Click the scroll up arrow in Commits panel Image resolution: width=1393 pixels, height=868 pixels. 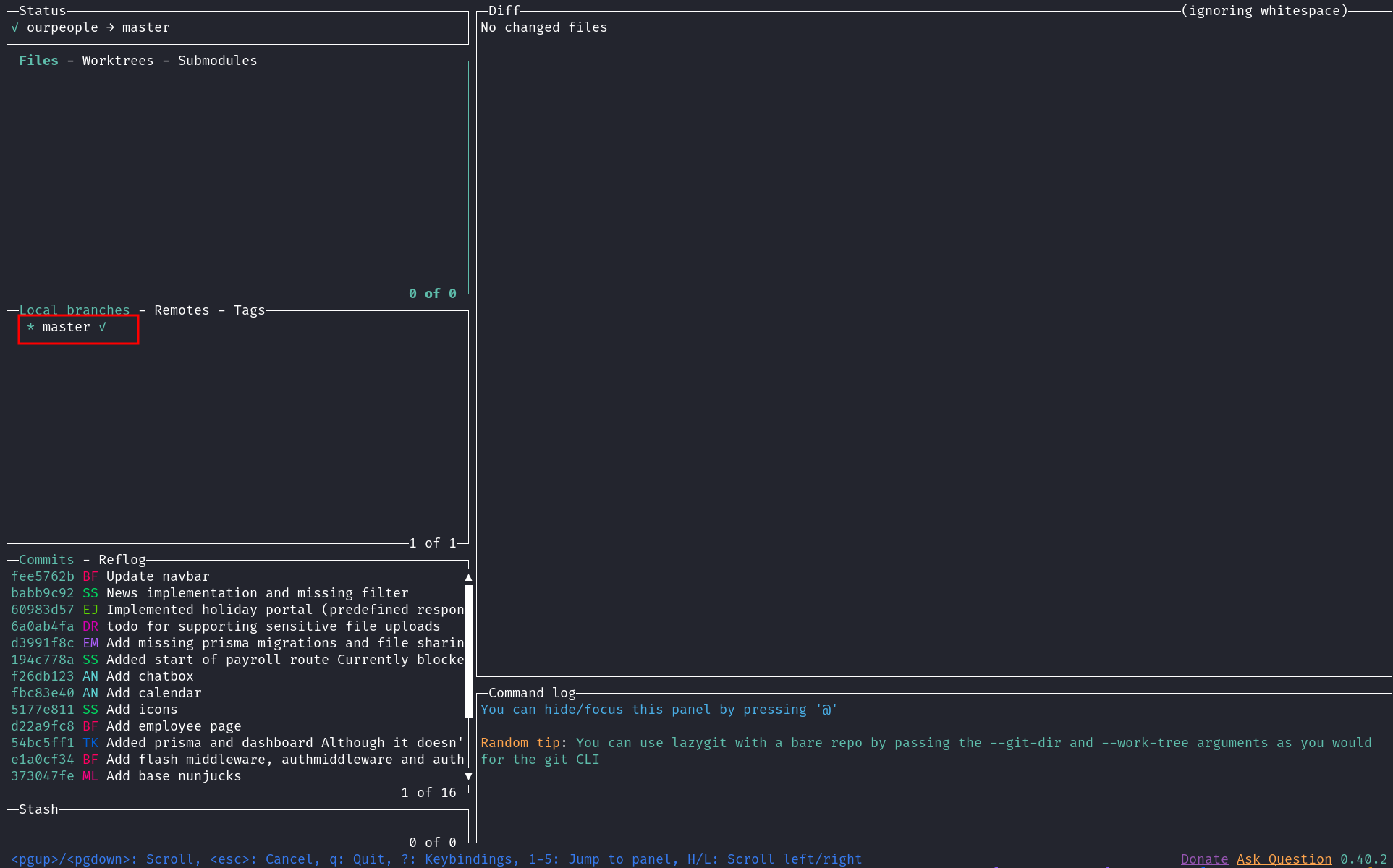click(468, 577)
